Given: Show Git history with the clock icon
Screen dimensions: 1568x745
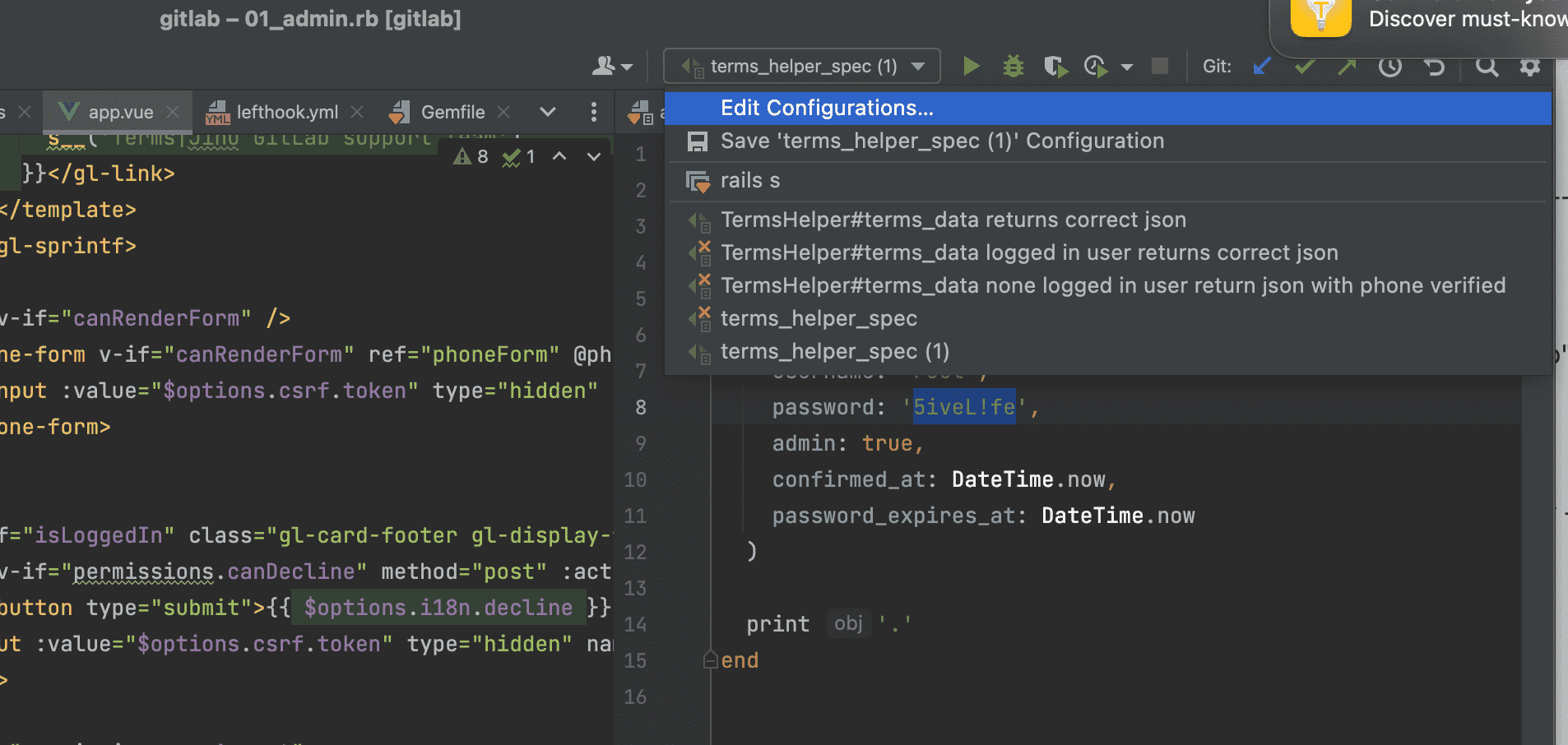Looking at the screenshot, I should (1390, 67).
